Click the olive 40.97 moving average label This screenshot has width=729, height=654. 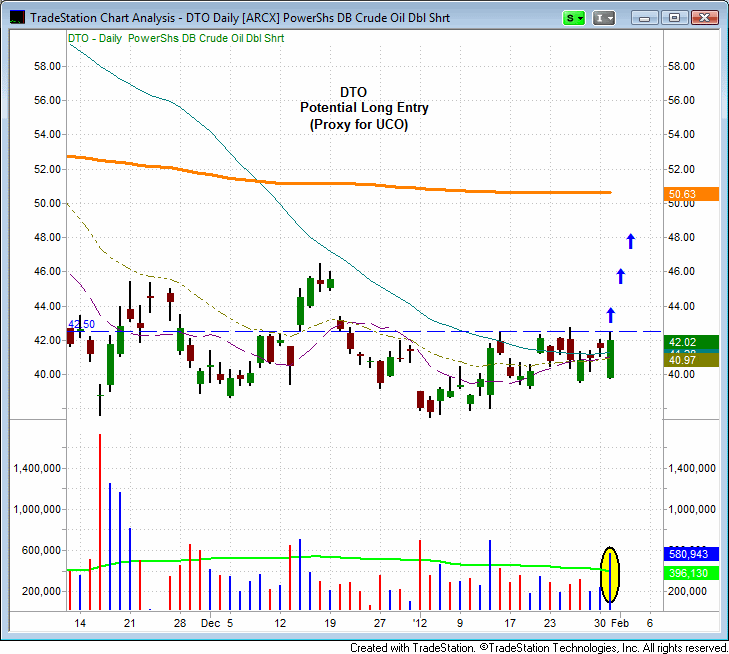(691, 360)
